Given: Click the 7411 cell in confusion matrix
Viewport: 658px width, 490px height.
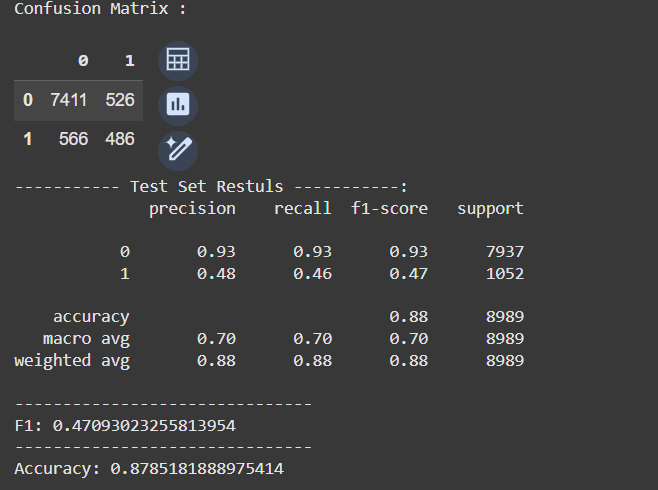Looking at the screenshot, I should (70, 100).
